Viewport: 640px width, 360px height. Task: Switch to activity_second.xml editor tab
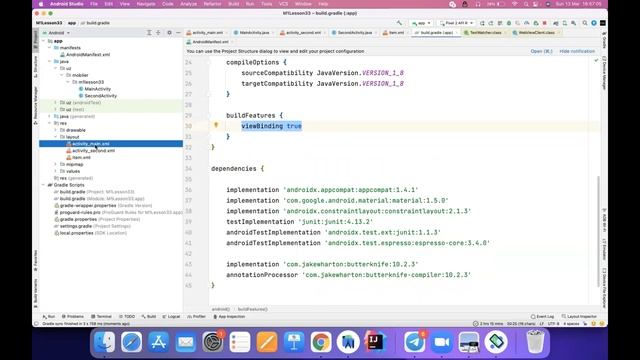click(x=302, y=33)
